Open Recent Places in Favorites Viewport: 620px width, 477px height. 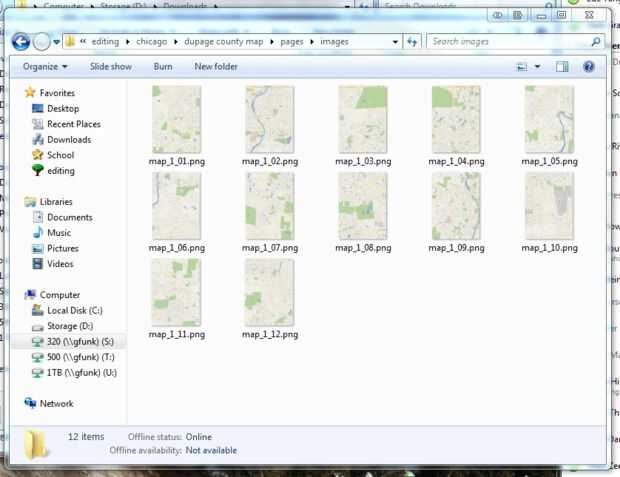(66, 124)
